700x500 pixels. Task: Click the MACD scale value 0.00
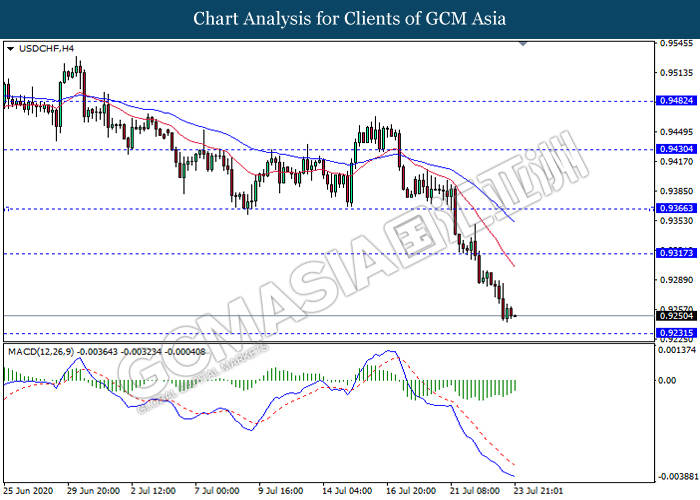(x=667, y=380)
